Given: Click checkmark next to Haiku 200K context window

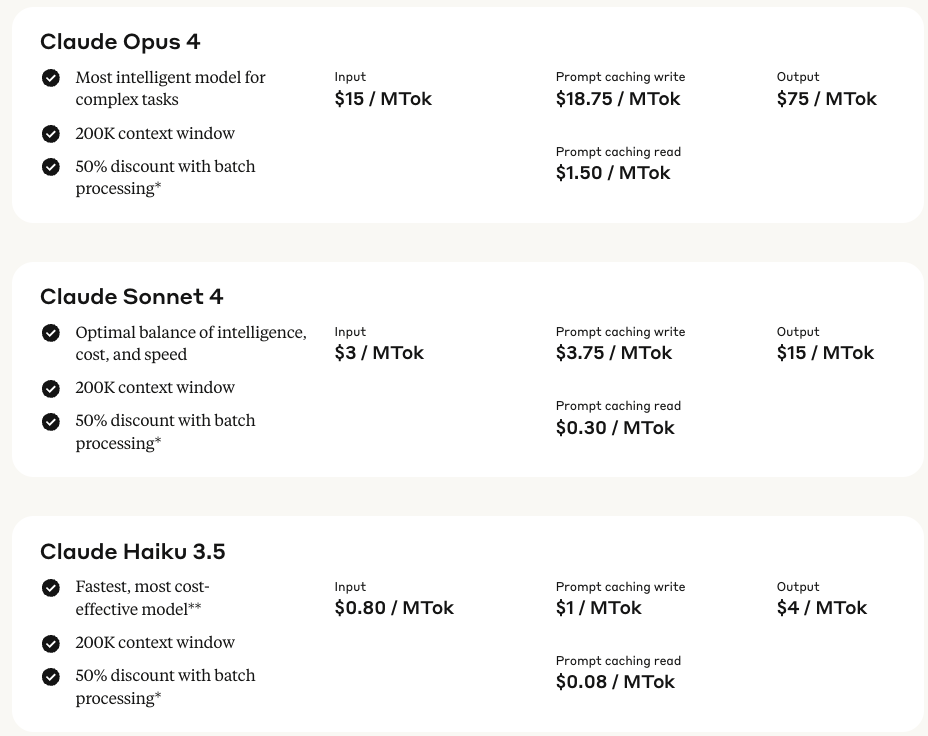Looking at the screenshot, I should click(51, 643).
